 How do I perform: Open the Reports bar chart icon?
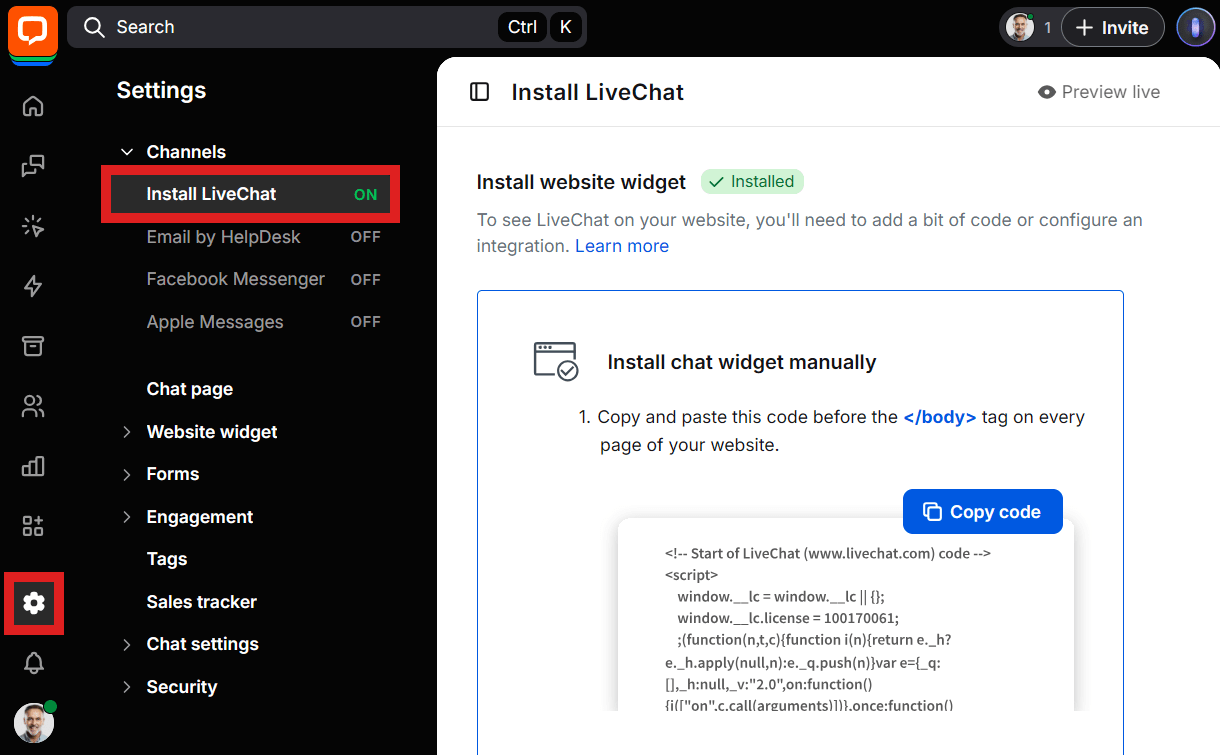point(33,466)
